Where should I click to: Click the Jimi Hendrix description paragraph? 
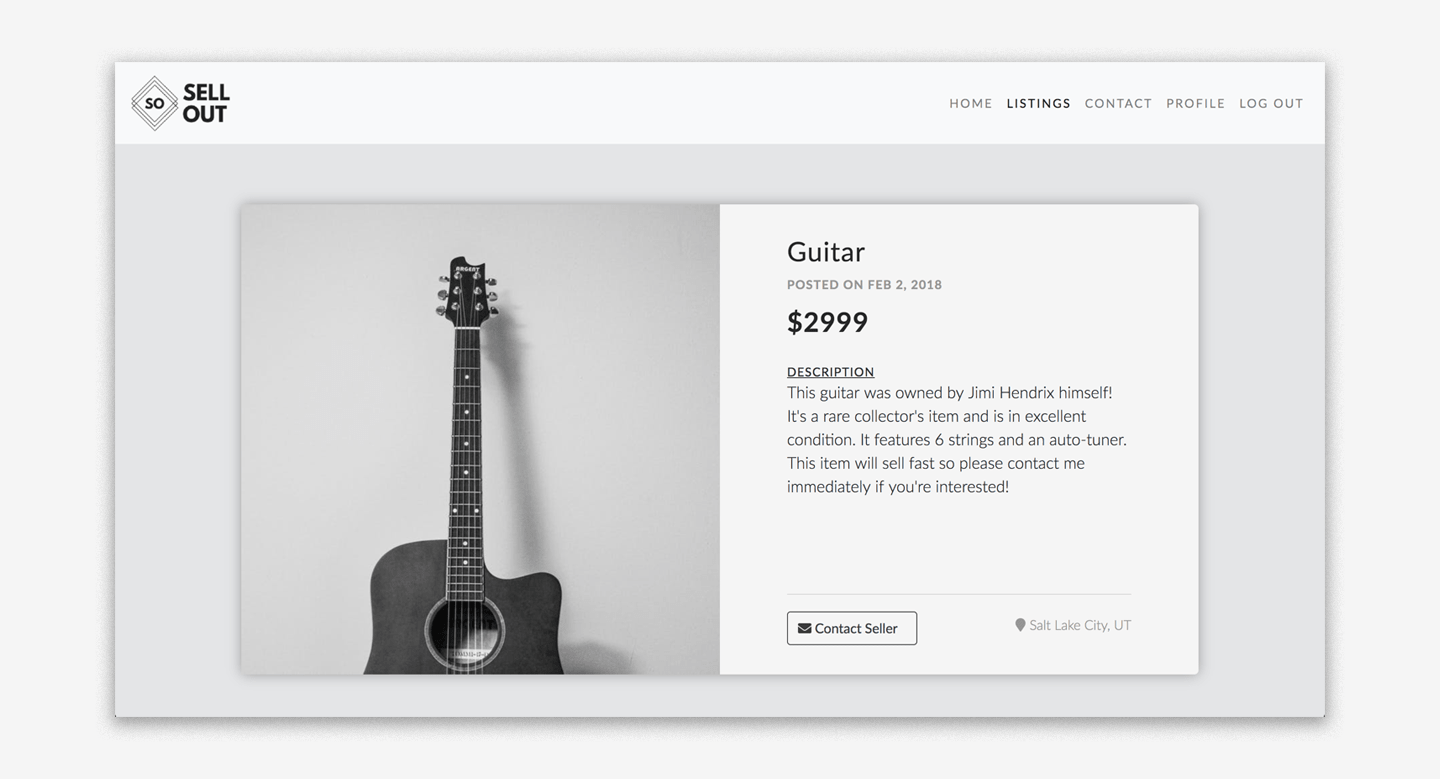[x=957, y=440]
